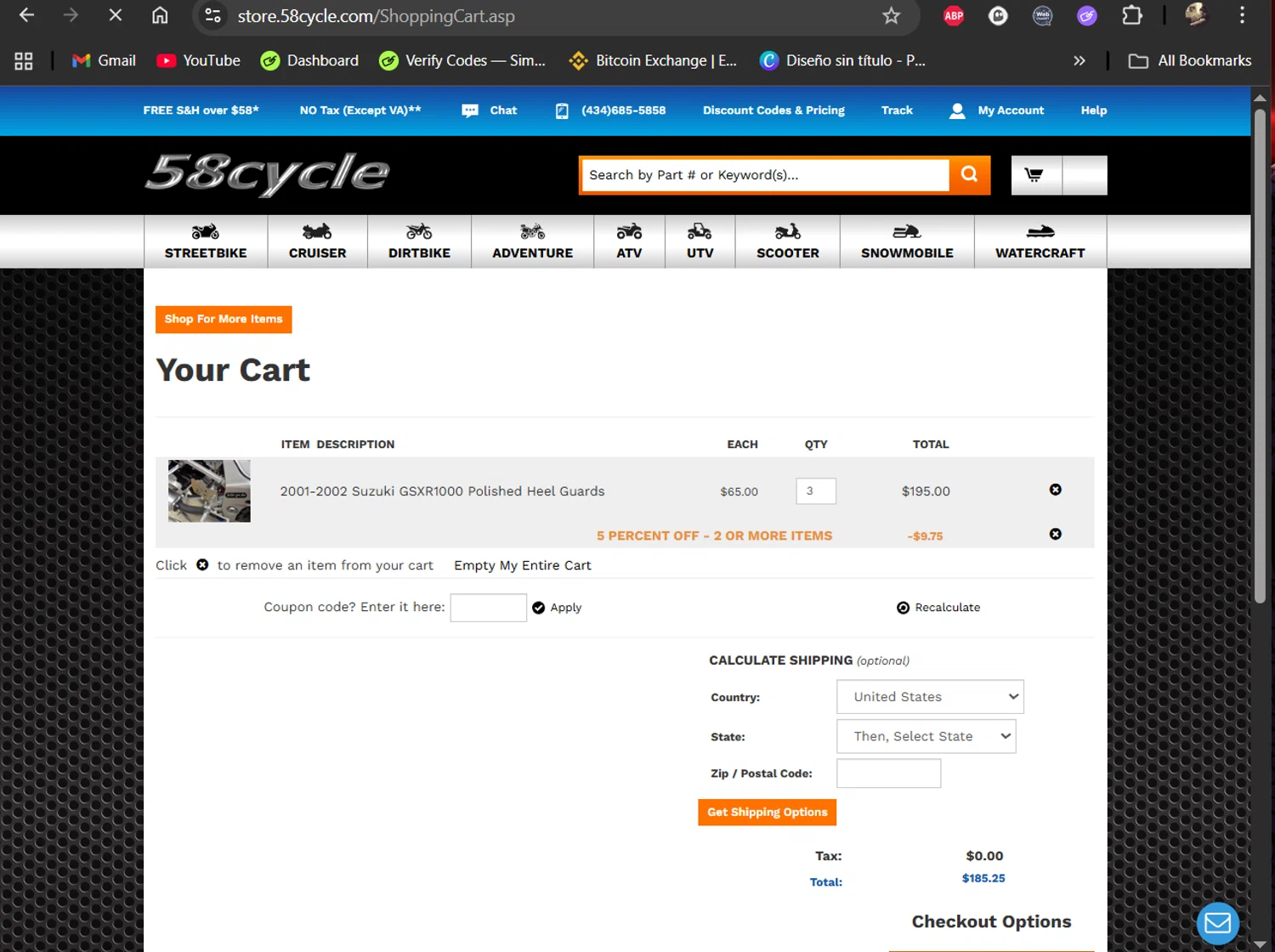This screenshot has height=952, width=1275.
Task: Open the Gmail bookmark
Action: pos(104,60)
